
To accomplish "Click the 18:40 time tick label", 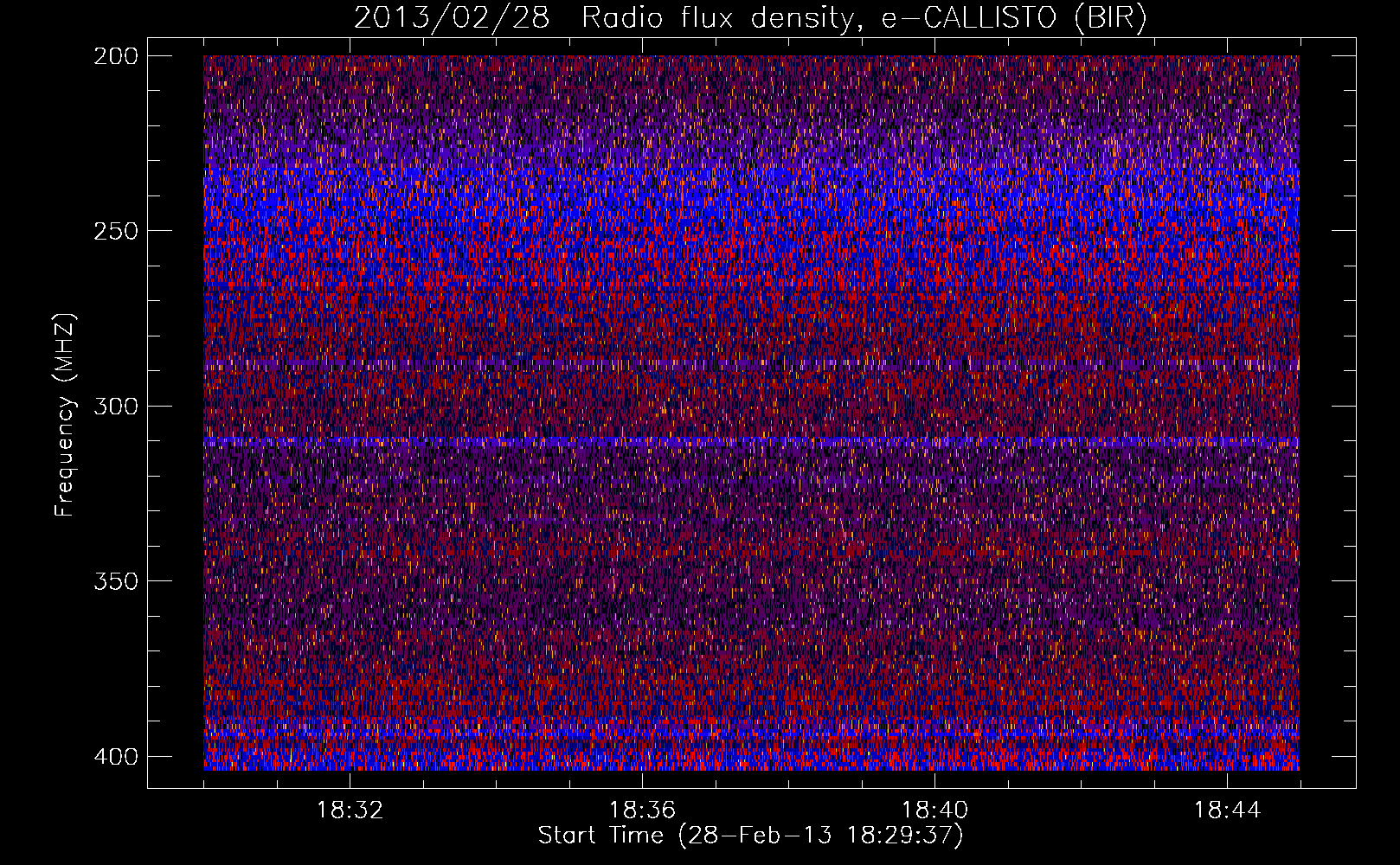I will coord(934,811).
